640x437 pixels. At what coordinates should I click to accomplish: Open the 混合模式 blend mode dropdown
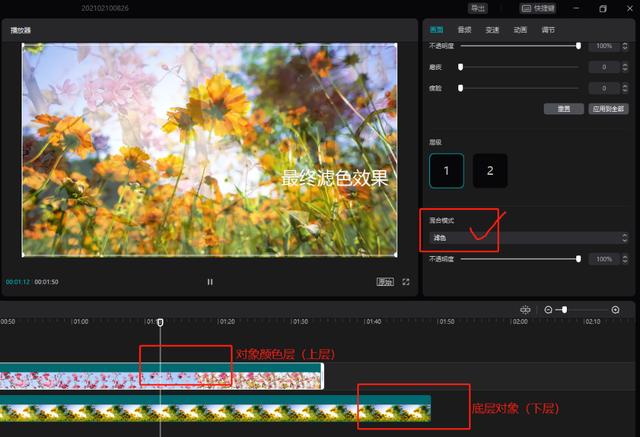tap(528, 238)
